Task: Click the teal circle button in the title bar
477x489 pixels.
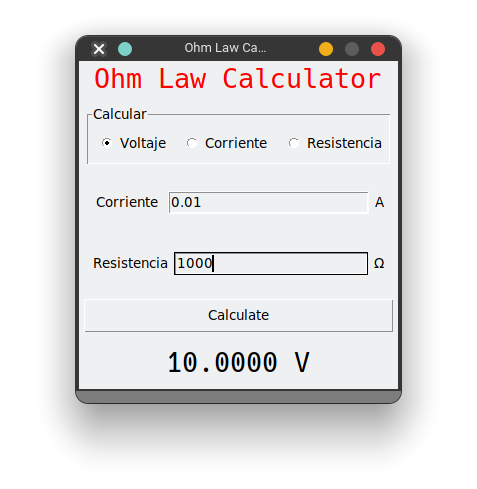Action: [x=125, y=49]
